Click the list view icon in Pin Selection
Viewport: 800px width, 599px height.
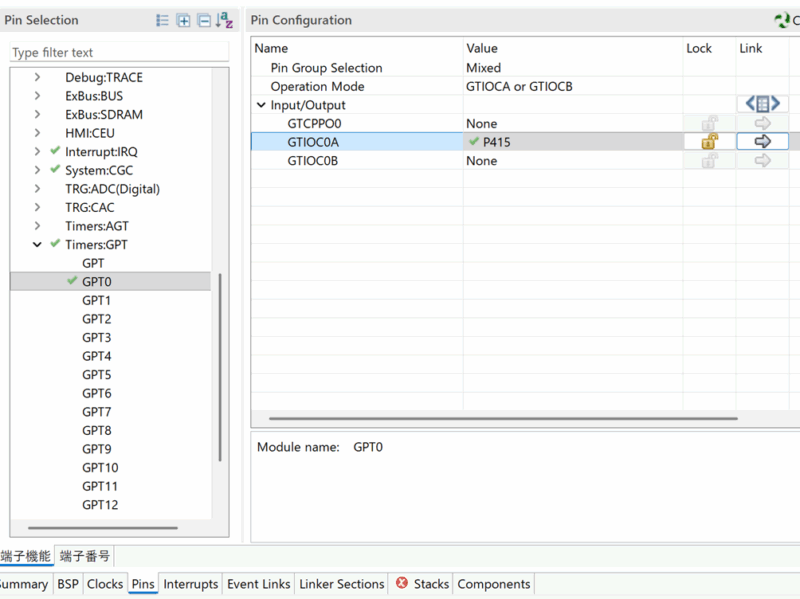[x=162, y=20]
